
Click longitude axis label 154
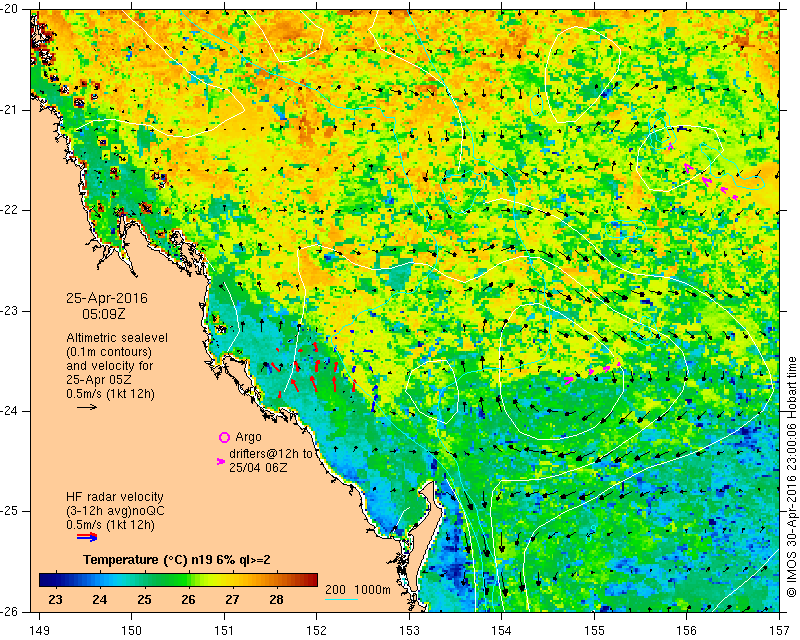tap(502, 631)
